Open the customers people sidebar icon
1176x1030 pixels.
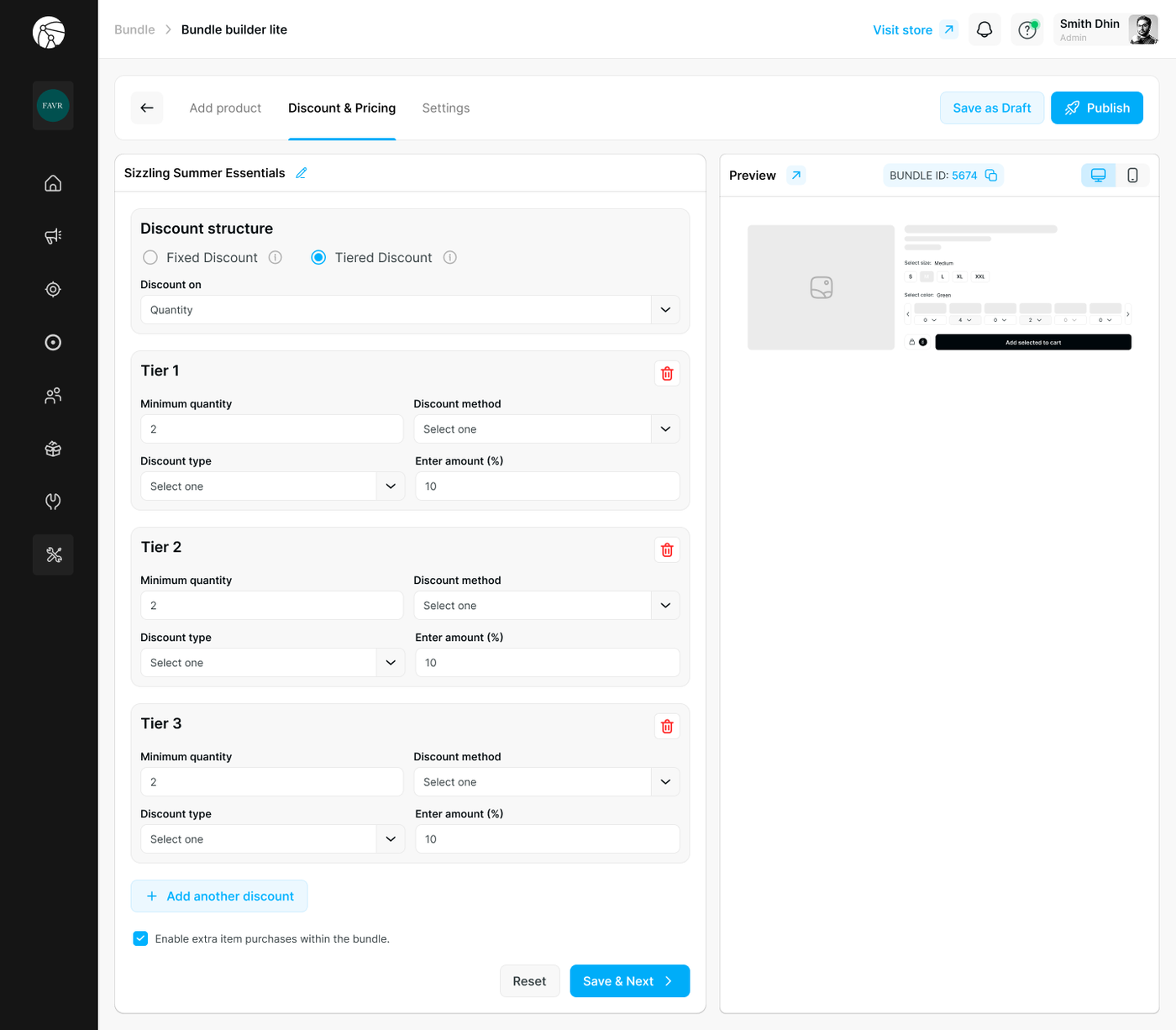point(53,396)
